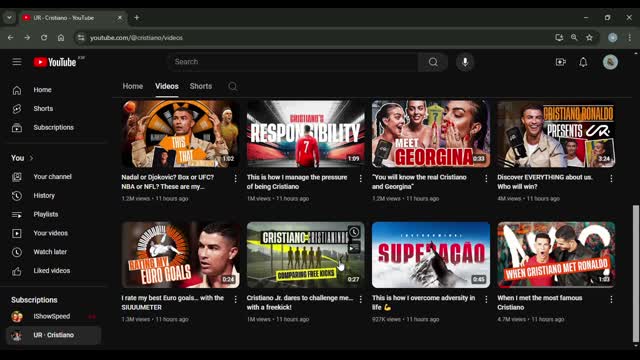Play the Comparing Free Kicks thumbnail video

pyautogui.click(x=306, y=255)
